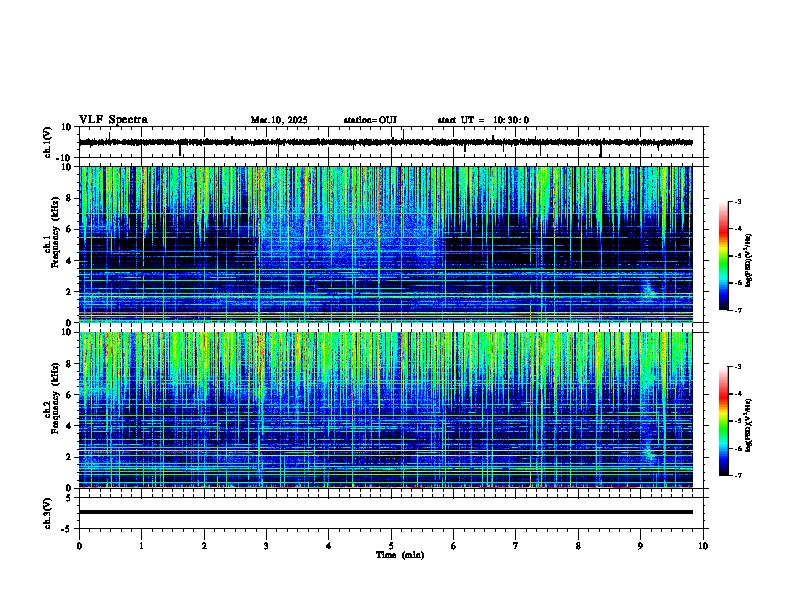Click the "-3" label on ch.1 color scale
This screenshot has height=612, width=792.
(737, 202)
